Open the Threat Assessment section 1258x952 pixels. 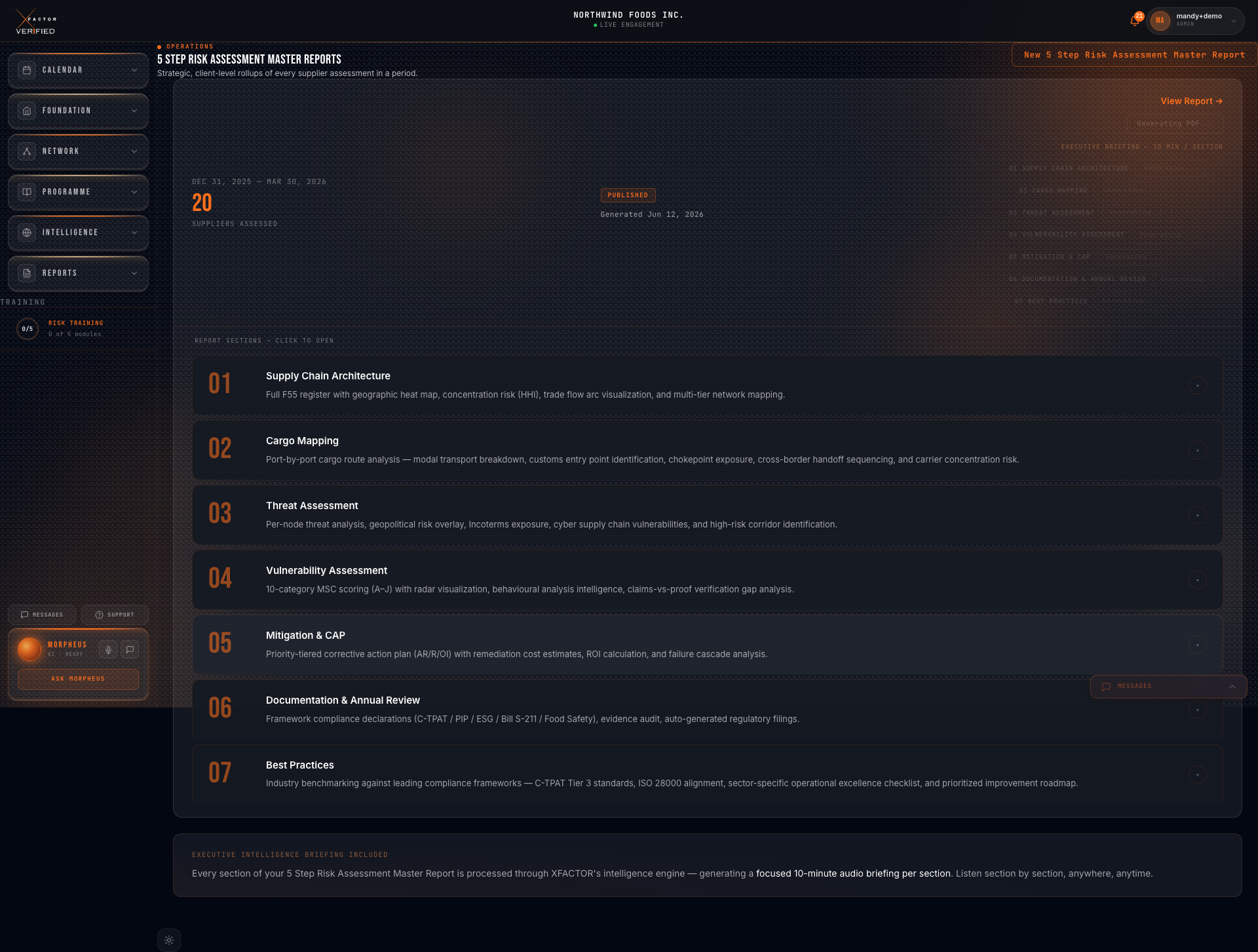tap(707, 515)
